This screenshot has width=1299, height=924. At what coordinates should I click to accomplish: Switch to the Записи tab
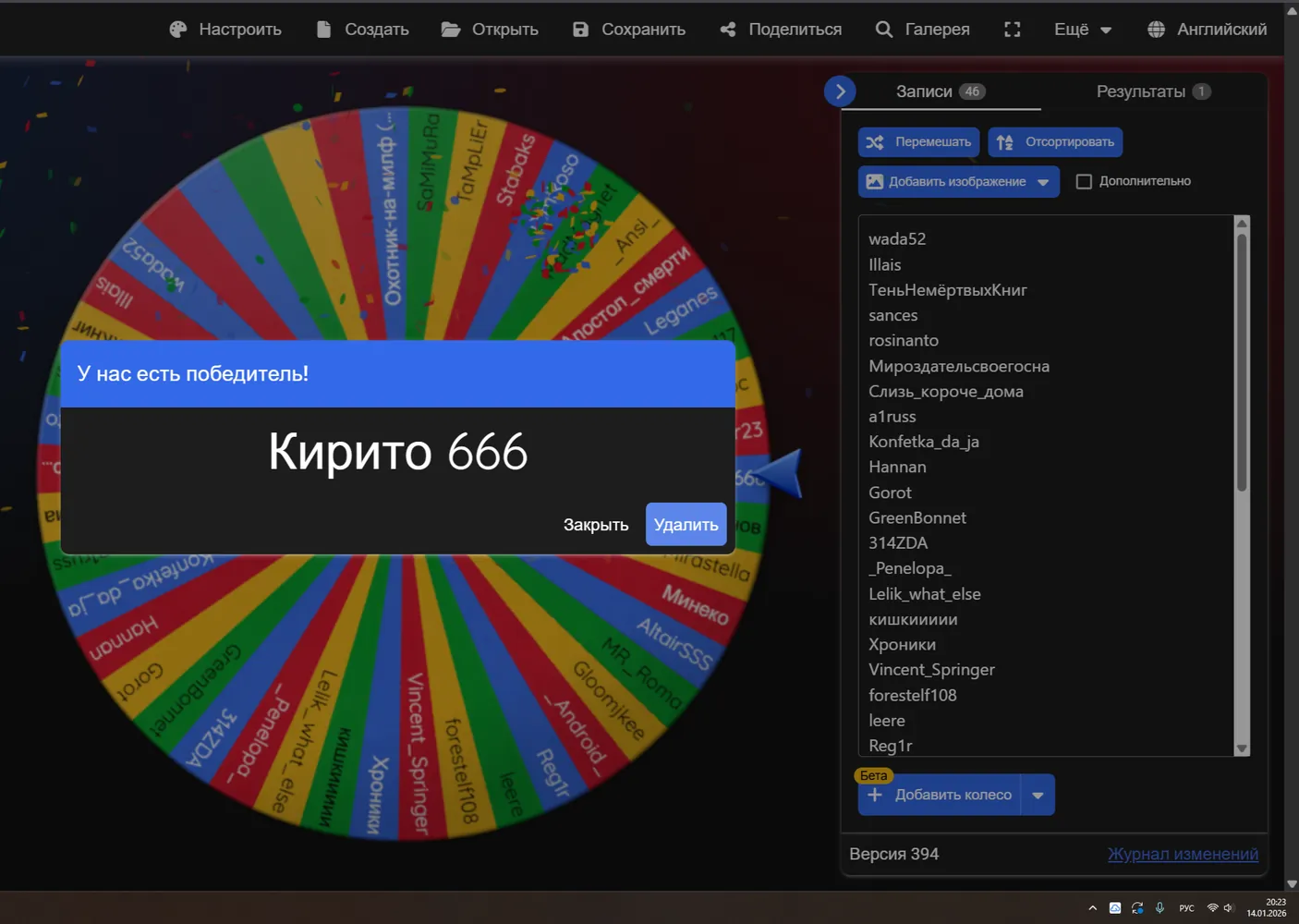(941, 91)
